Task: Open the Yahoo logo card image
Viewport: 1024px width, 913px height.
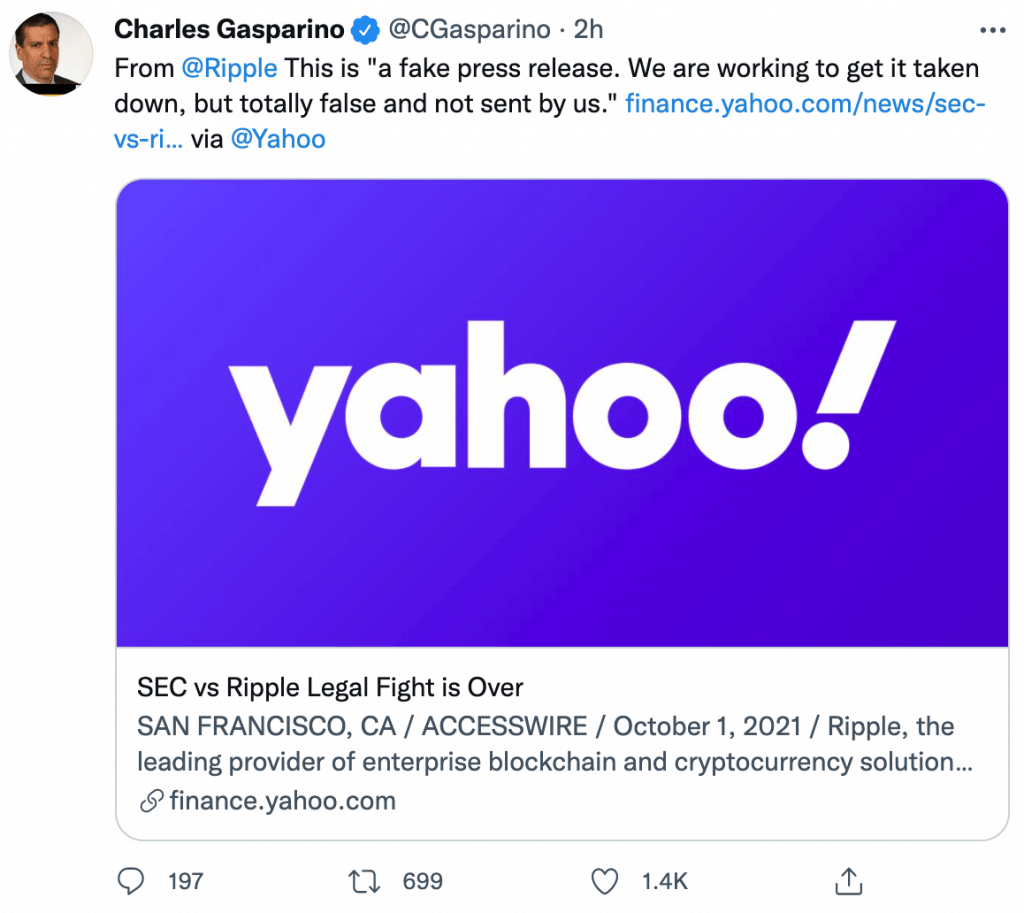Action: (562, 414)
